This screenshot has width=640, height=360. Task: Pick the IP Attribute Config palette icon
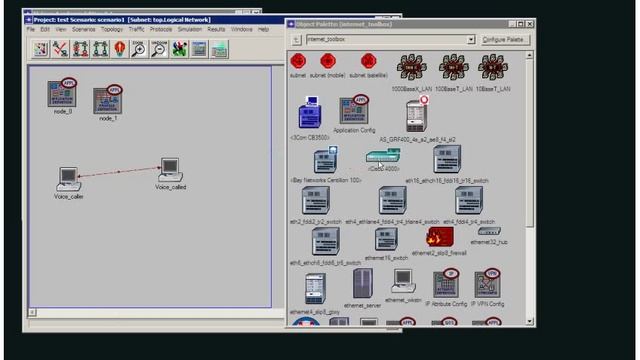(446, 283)
